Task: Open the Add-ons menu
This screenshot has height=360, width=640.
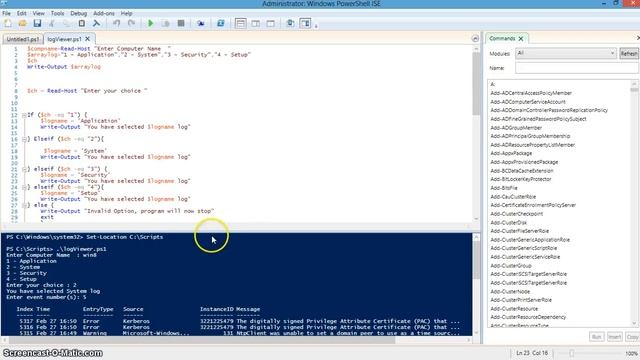Action: [x=104, y=13]
